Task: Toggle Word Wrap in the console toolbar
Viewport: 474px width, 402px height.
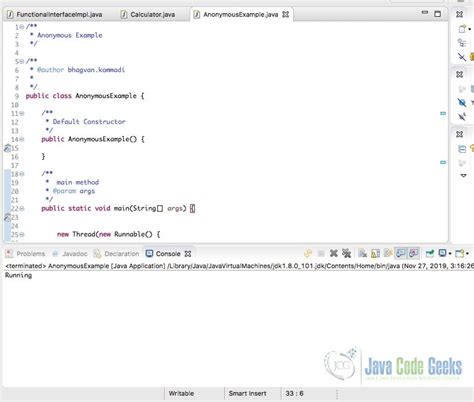Action: click(x=388, y=253)
